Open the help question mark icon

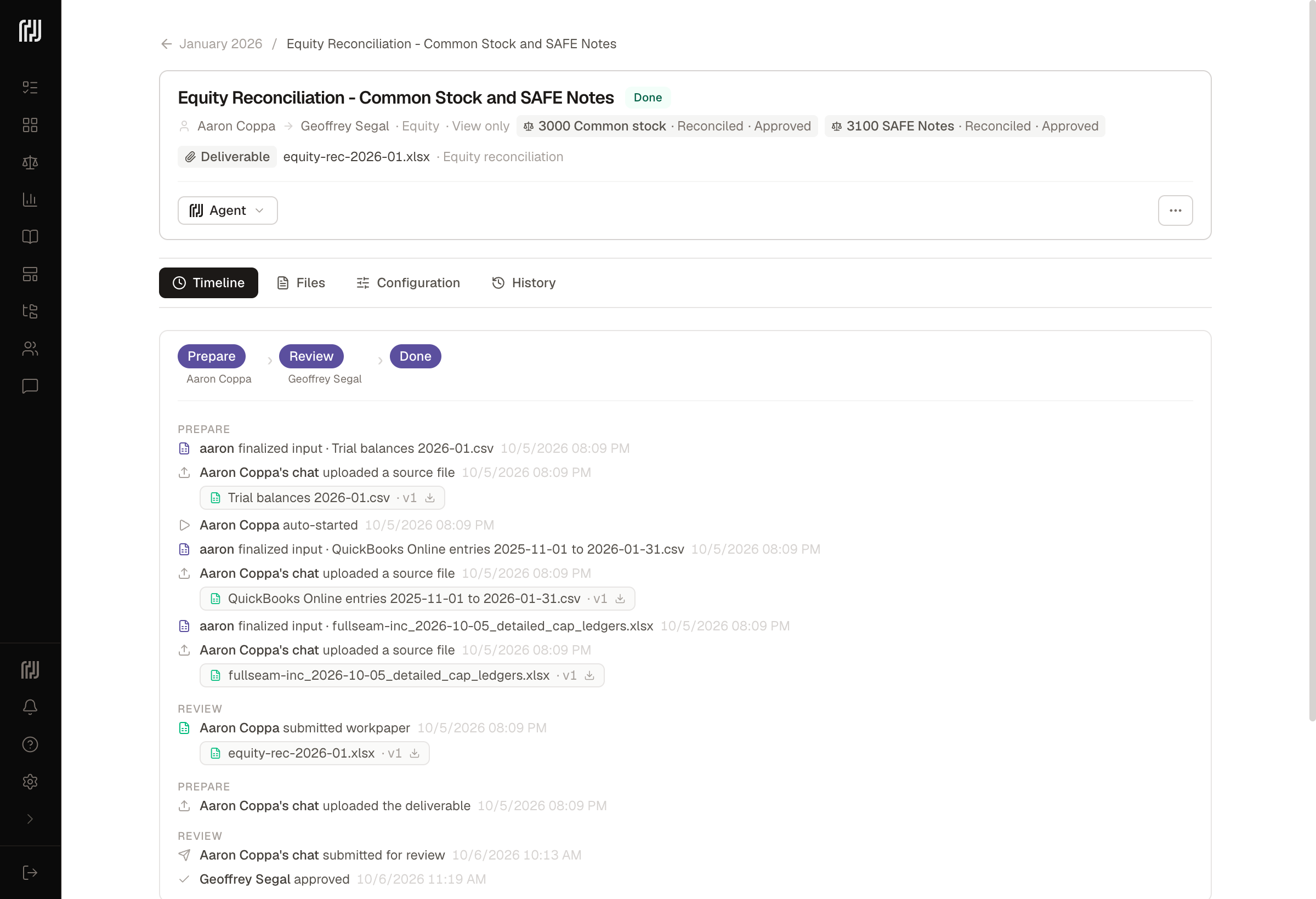[30, 744]
